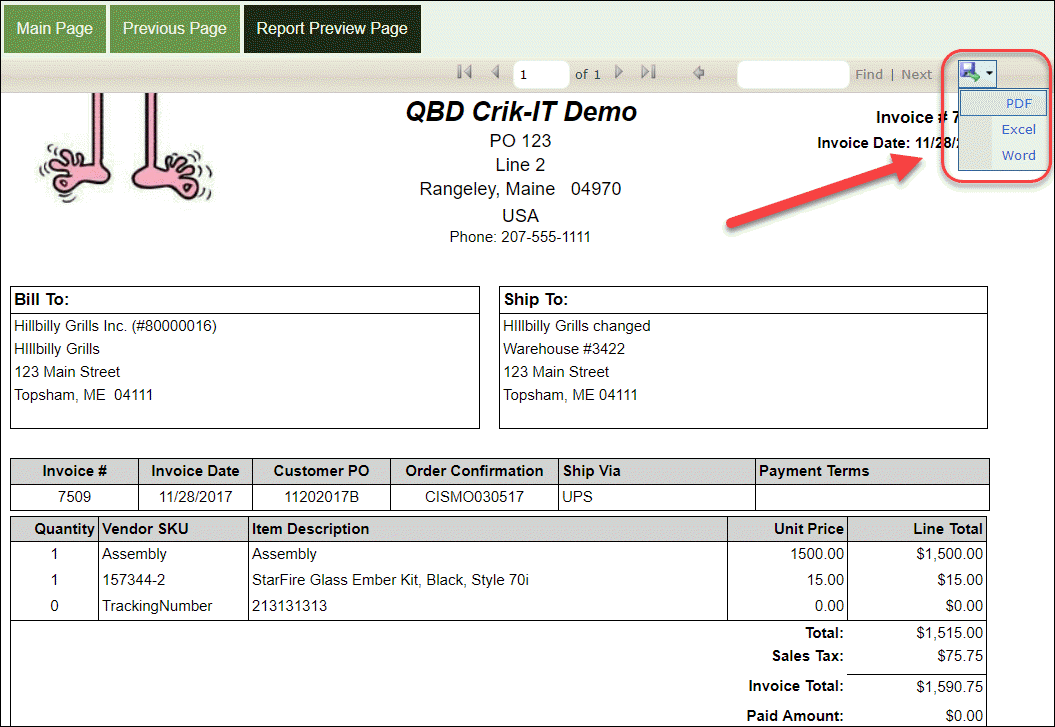
Task: Click the green export arrow icon
Action: (971, 72)
